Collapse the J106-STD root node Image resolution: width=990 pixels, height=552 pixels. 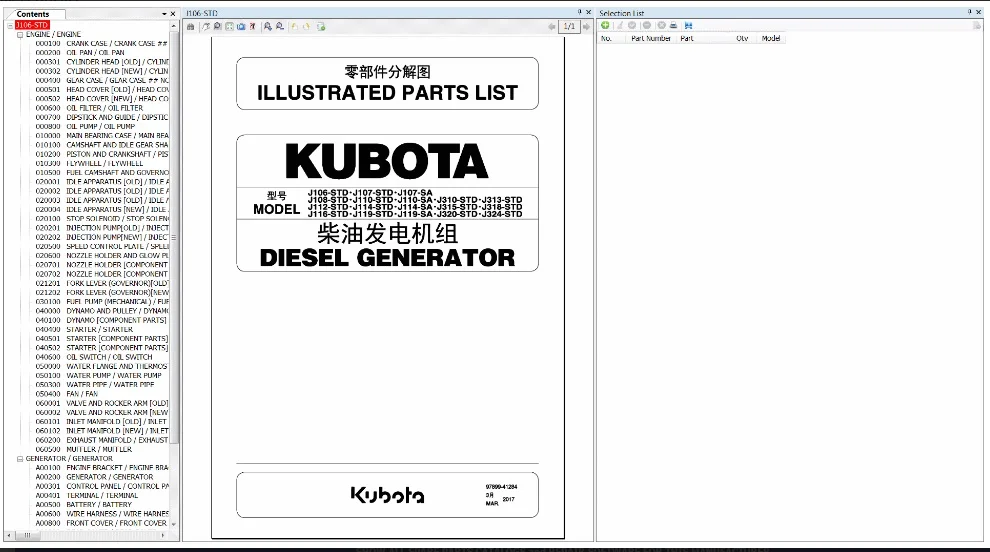[x=10, y=25]
